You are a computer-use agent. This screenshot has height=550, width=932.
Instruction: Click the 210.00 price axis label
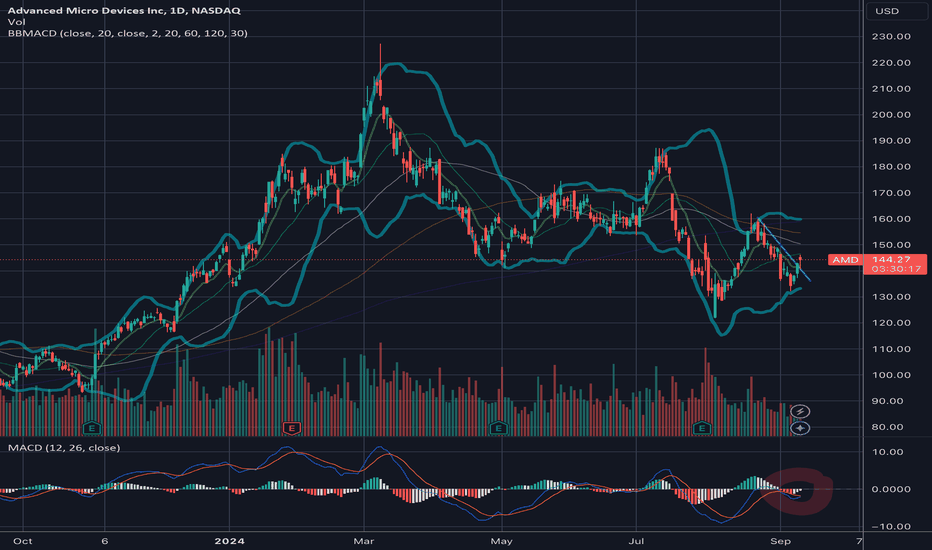(x=890, y=89)
